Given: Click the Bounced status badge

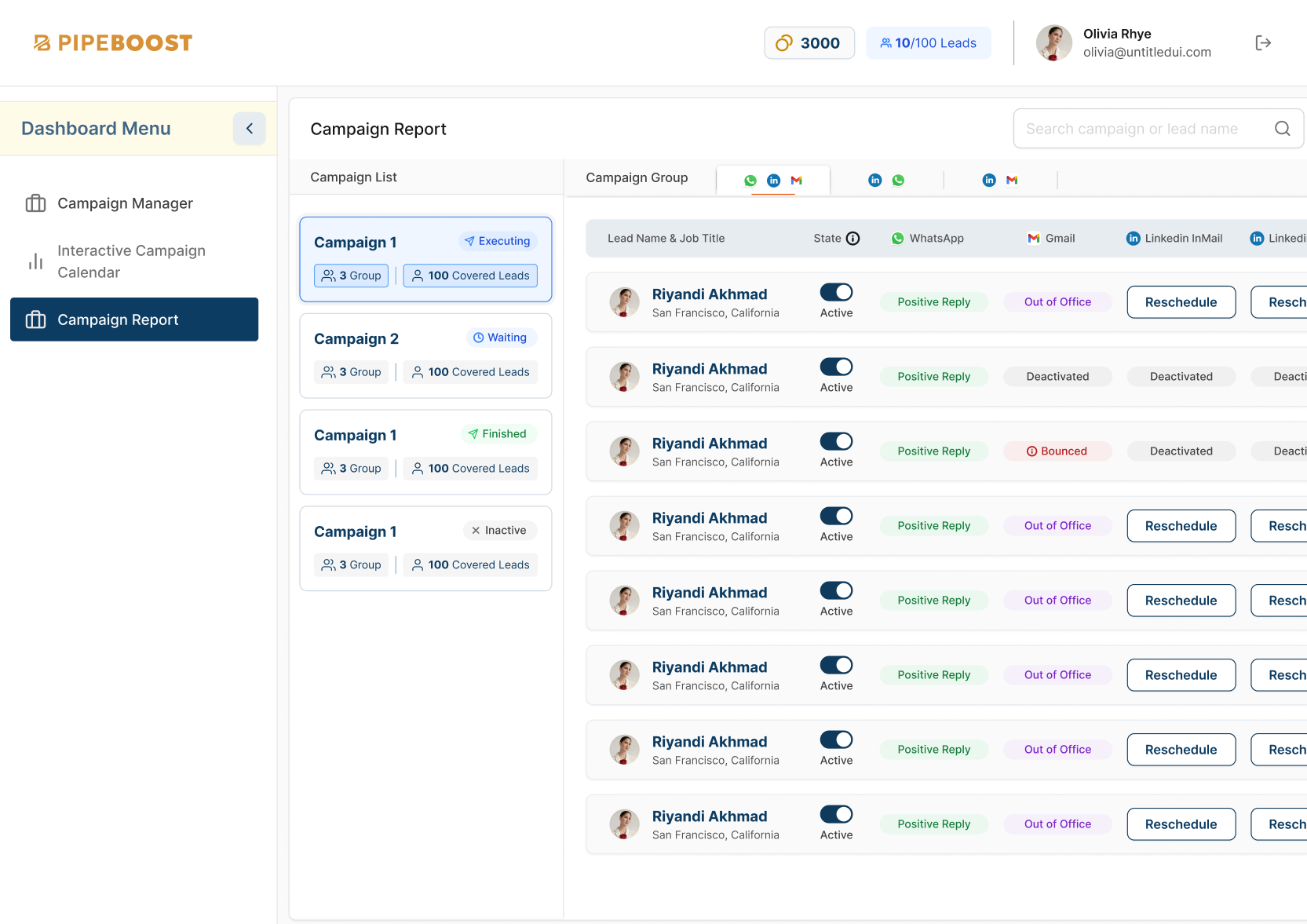Looking at the screenshot, I should point(1057,451).
